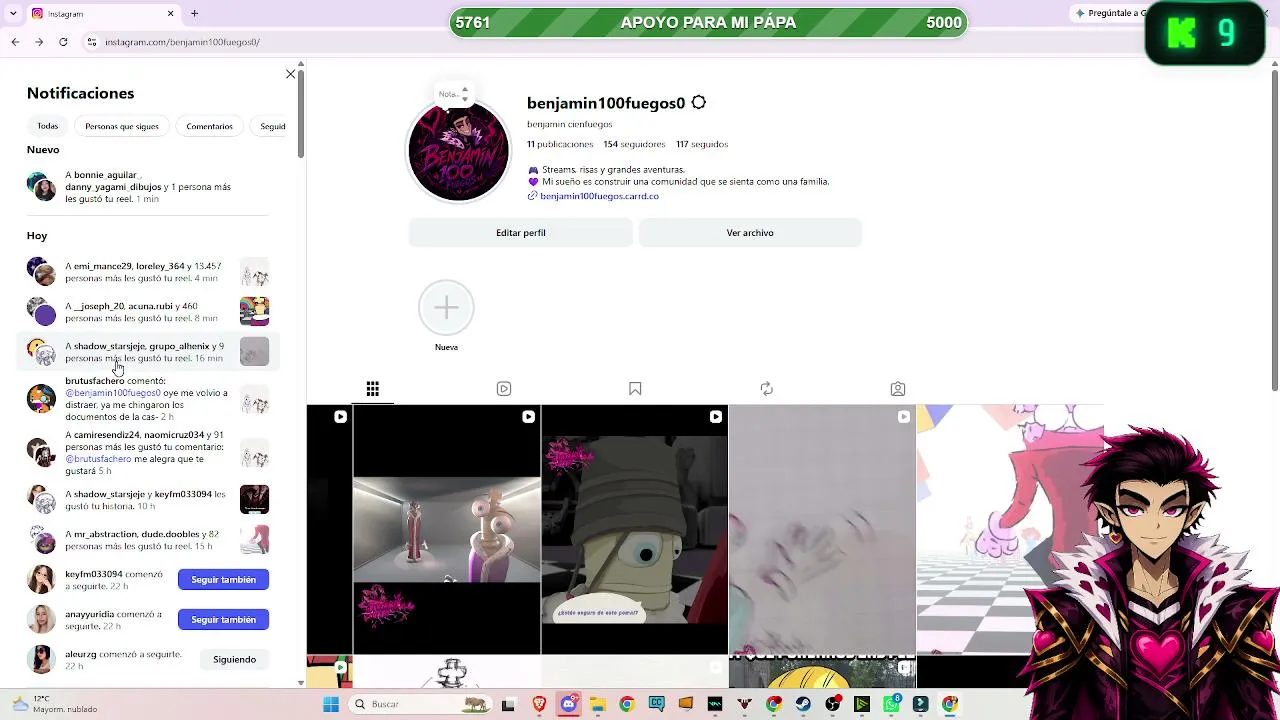1280x720 pixels.
Task: Open the profile settings gear icon
Action: coord(699,103)
